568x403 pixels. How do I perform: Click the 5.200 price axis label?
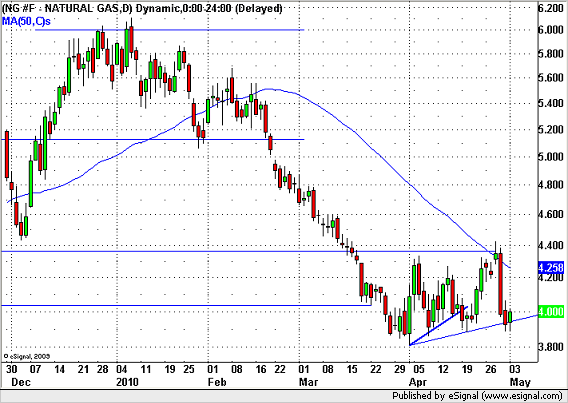pyautogui.click(x=551, y=130)
